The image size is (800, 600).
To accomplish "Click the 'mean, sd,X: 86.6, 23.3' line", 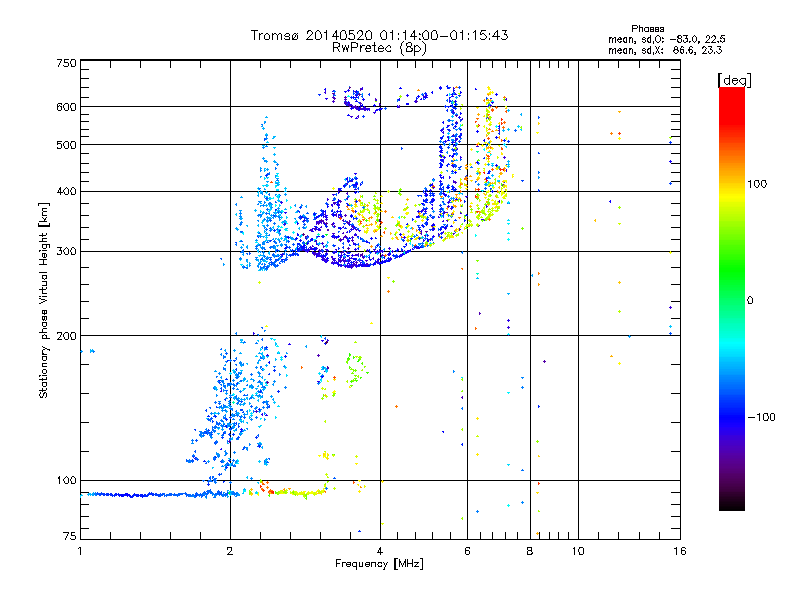I will (665, 50).
